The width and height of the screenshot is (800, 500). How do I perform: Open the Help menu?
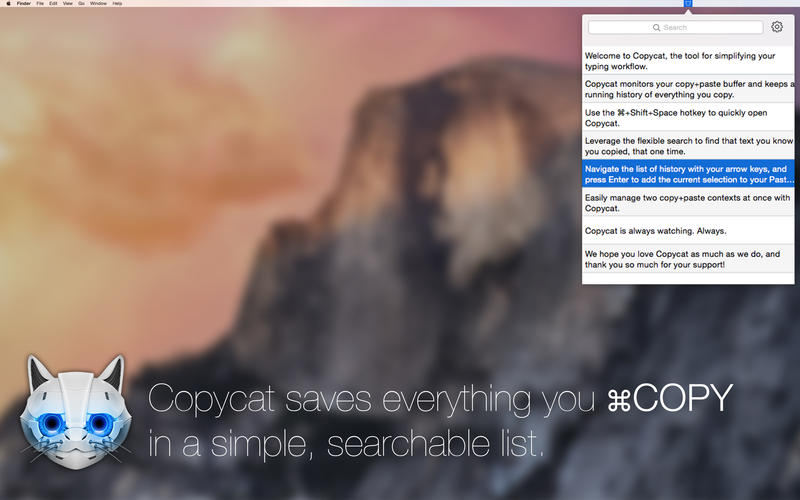point(117,3)
